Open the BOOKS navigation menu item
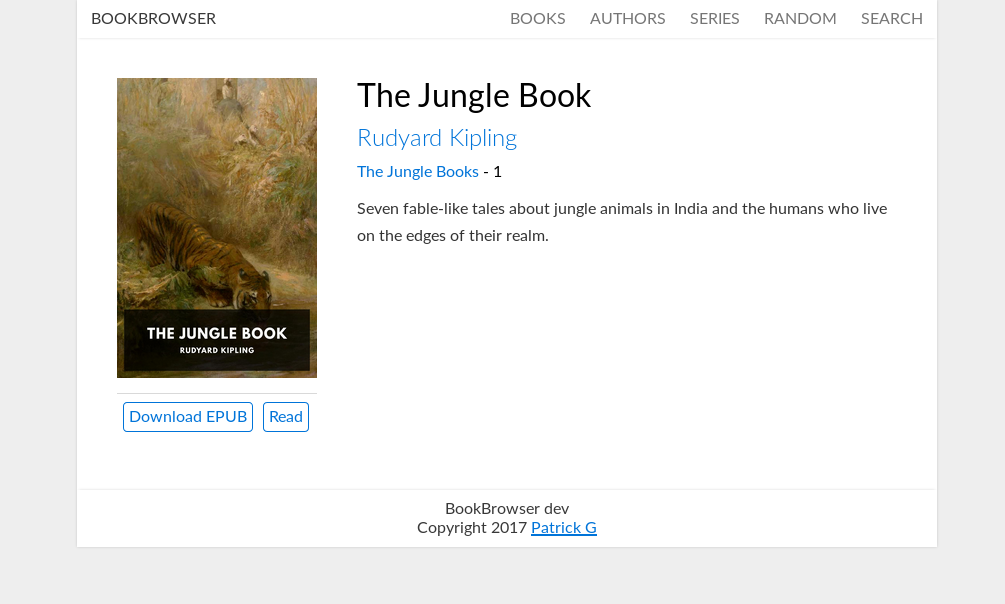The width and height of the screenshot is (1005, 604). (537, 19)
